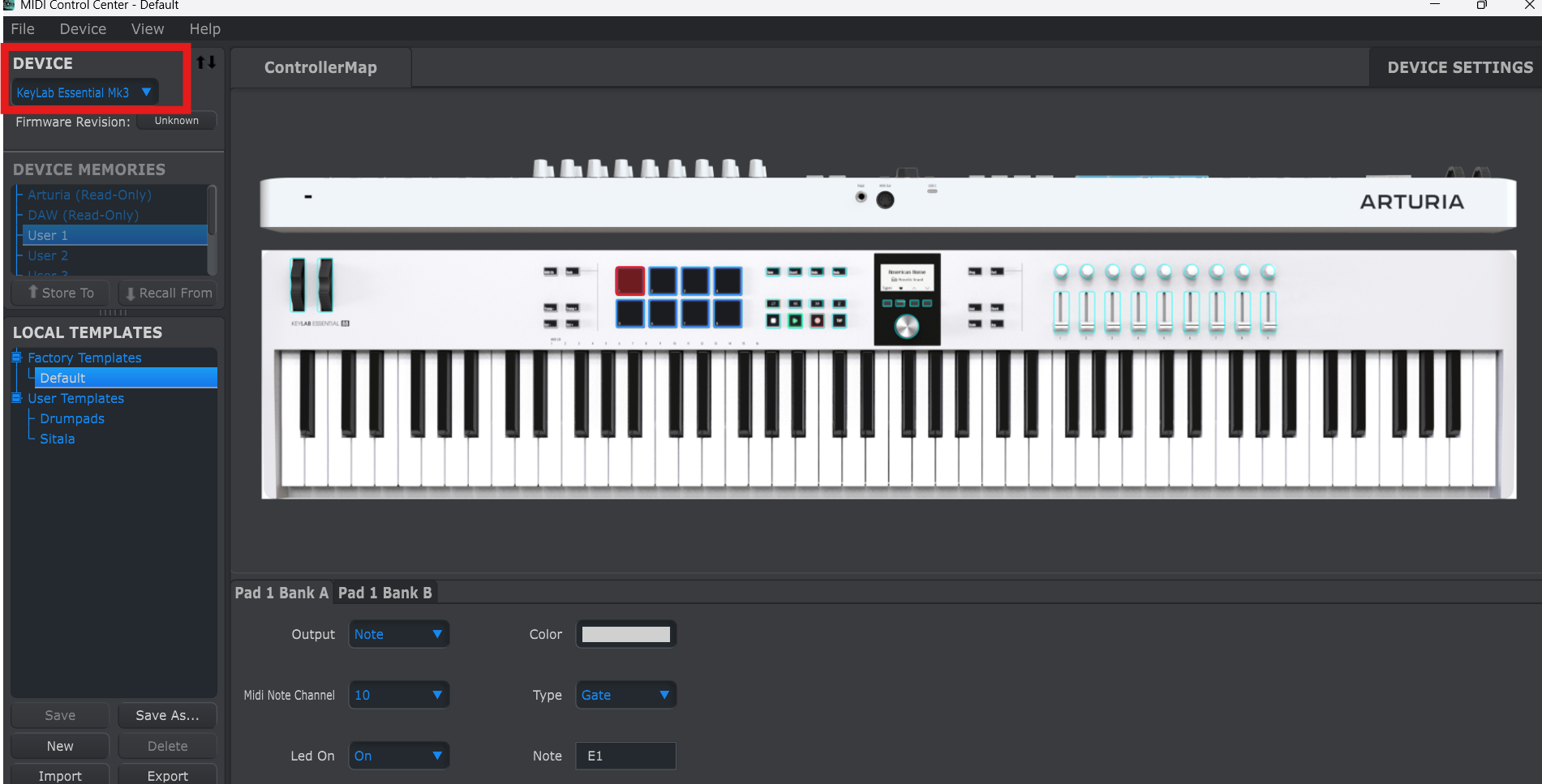Select the Sitala user template

[58, 439]
